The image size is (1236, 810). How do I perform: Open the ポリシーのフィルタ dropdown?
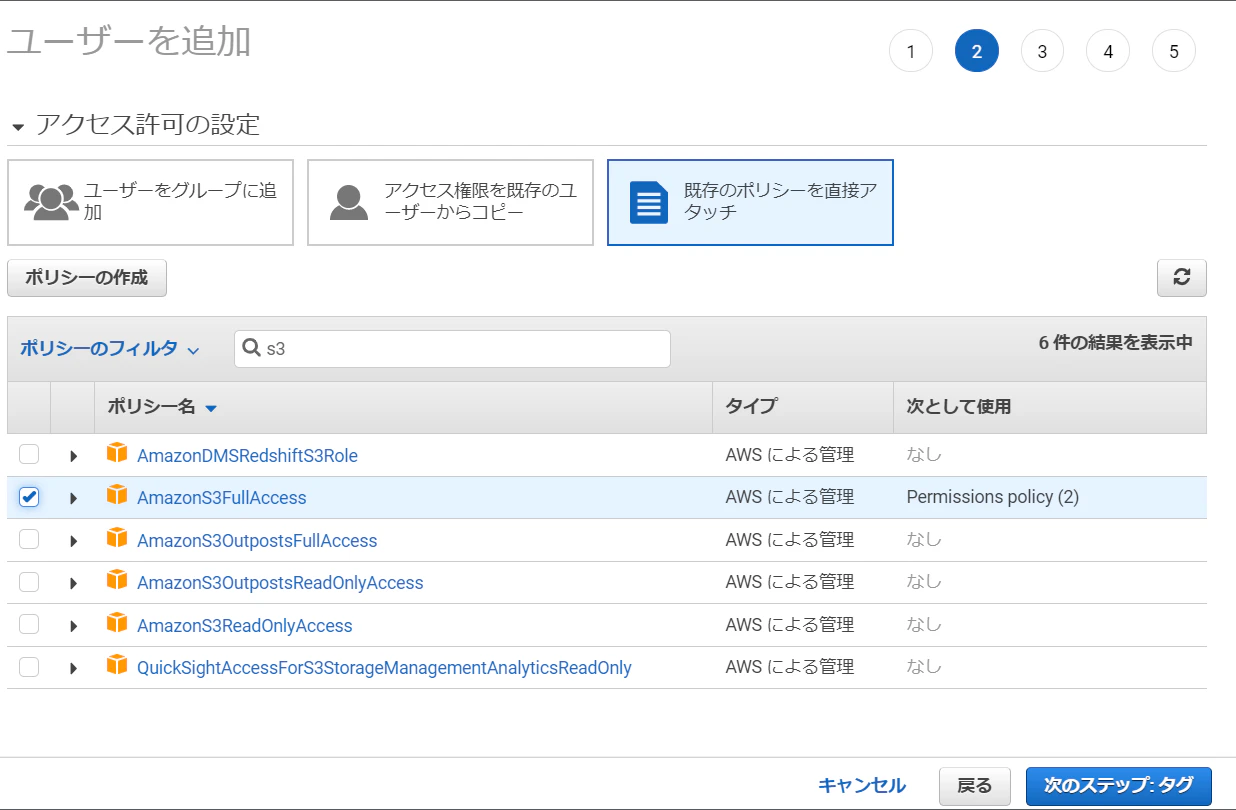point(109,348)
